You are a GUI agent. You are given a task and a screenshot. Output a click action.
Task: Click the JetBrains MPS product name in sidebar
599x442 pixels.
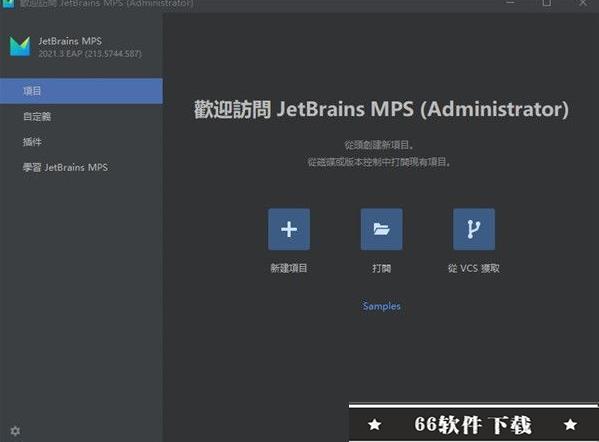70,41
